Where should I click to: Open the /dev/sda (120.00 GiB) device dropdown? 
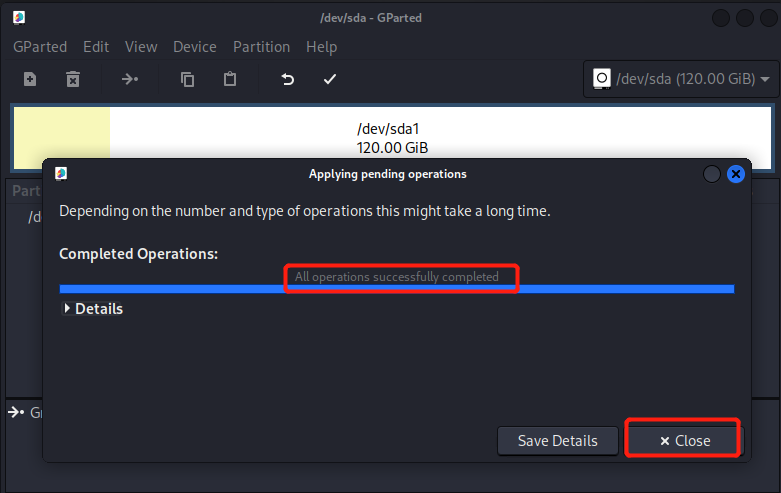(x=681, y=79)
